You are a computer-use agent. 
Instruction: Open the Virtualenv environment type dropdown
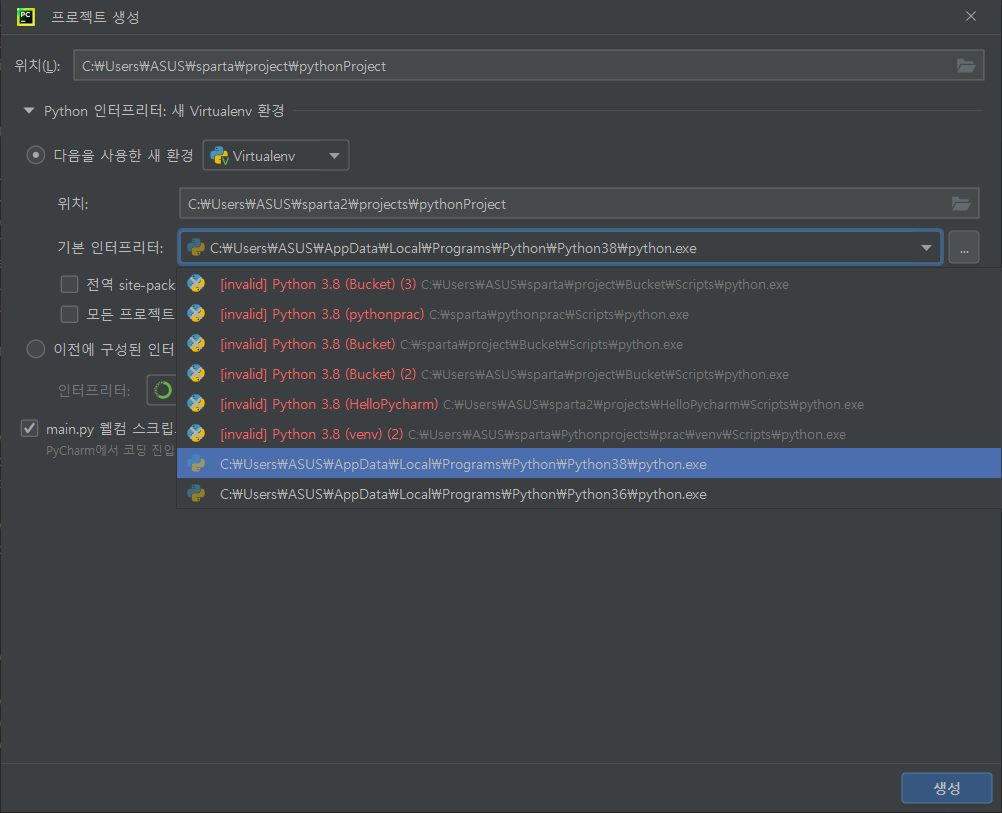coord(276,155)
